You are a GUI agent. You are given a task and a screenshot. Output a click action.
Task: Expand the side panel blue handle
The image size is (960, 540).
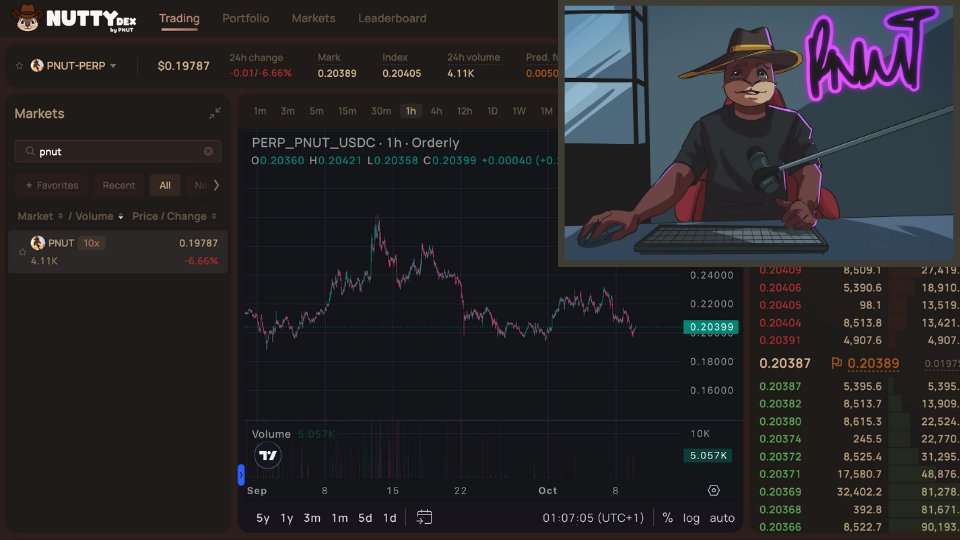coord(241,474)
